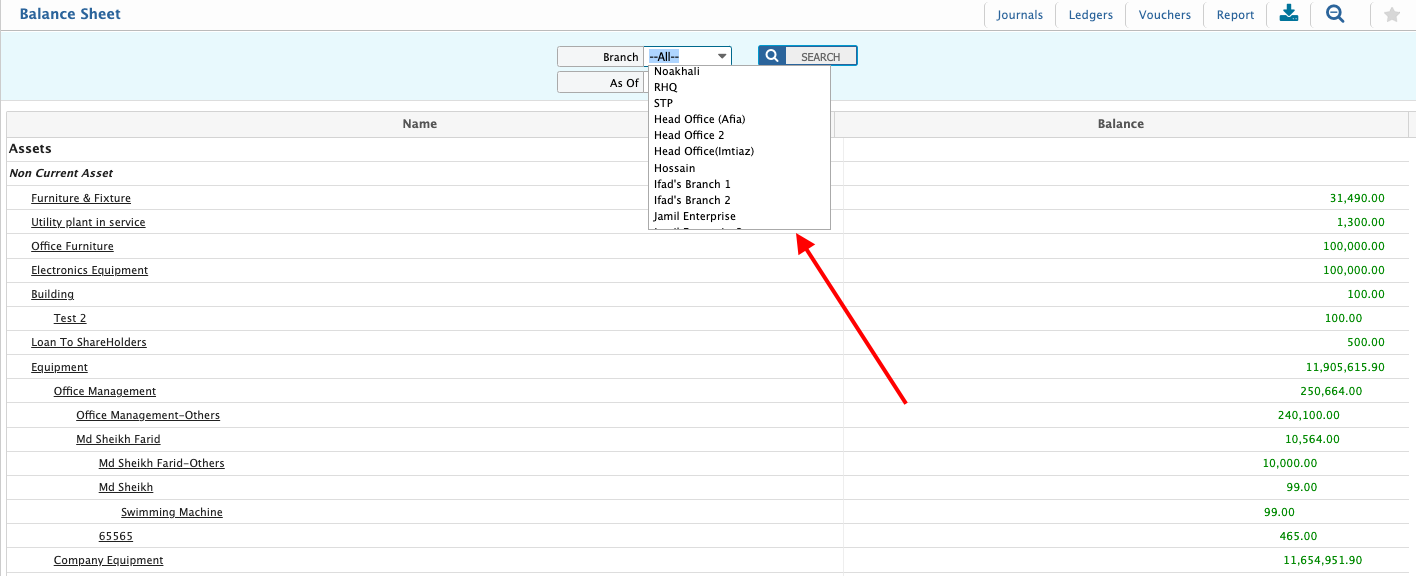Open the Branch dropdown arrow

click(722, 56)
